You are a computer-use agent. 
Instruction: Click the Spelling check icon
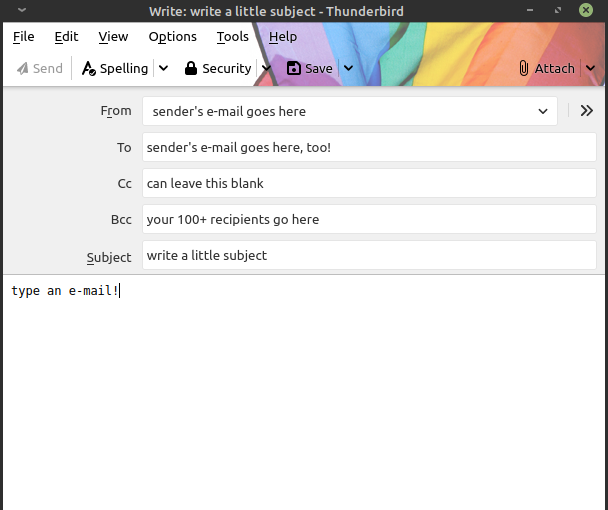click(x=89, y=69)
